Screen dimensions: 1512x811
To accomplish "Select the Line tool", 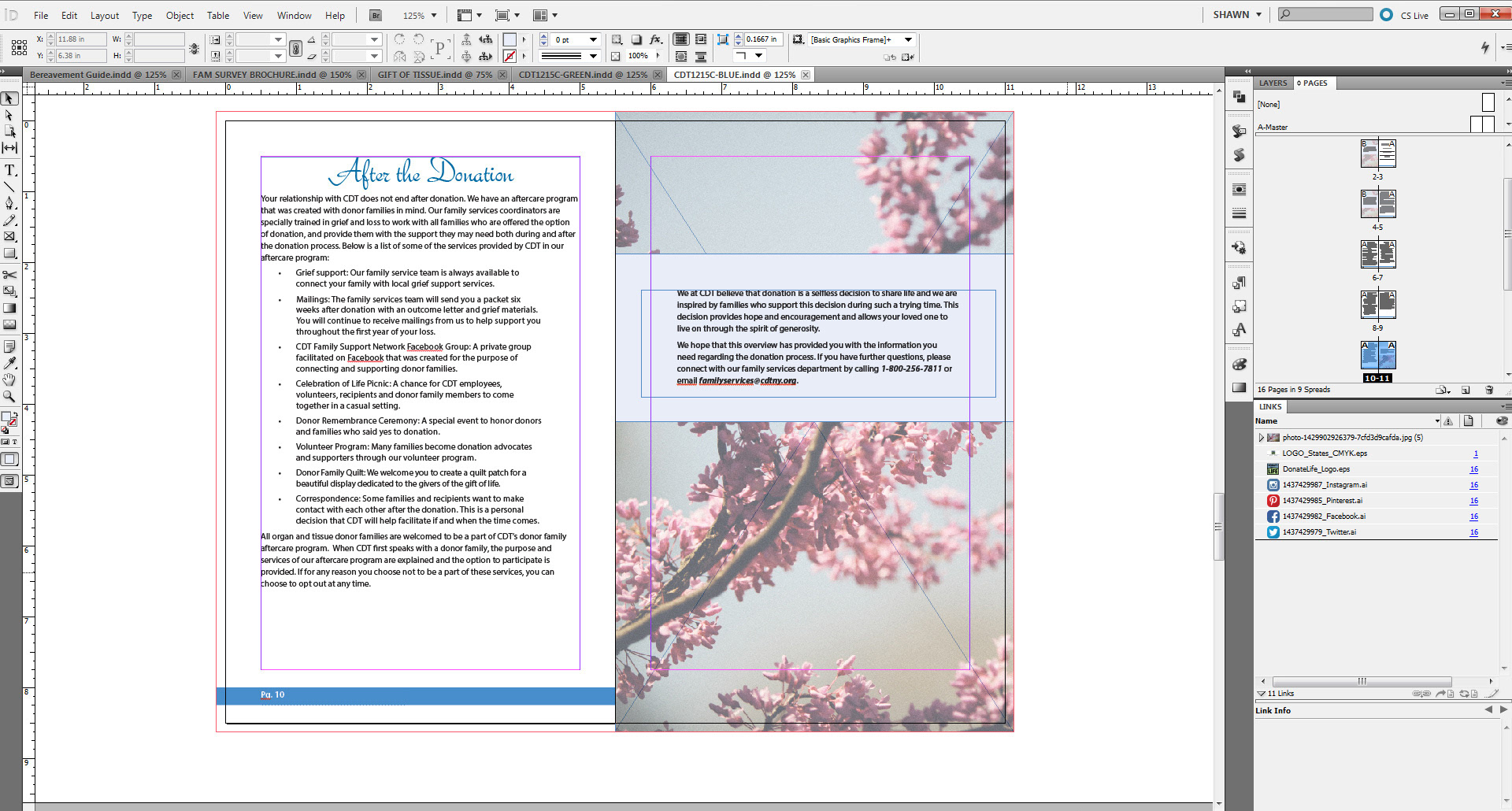I will (x=9, y=187).
